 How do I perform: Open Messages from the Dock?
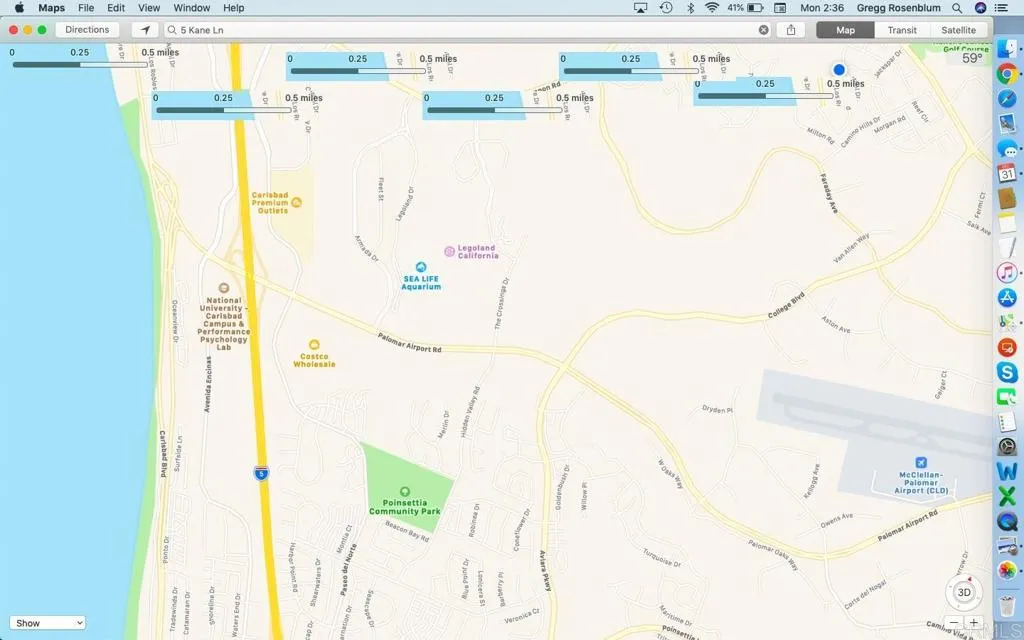[1007, 149]
